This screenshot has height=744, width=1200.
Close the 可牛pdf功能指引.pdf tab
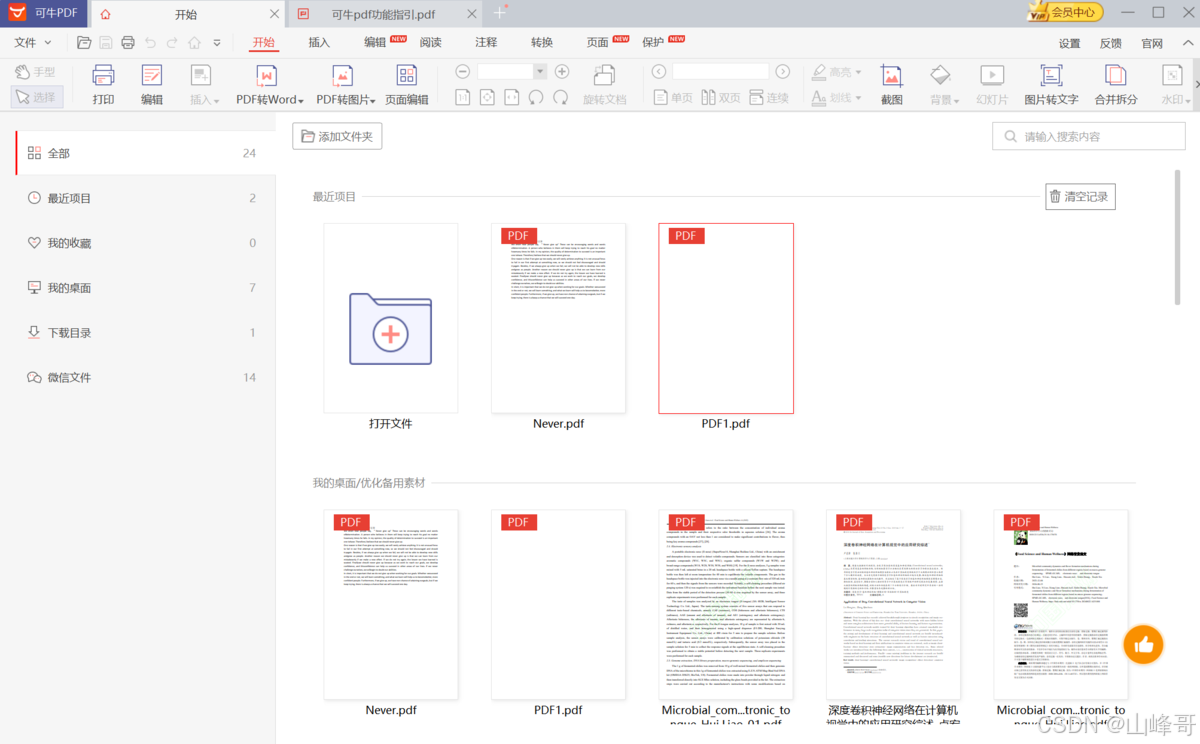(472, 14)
